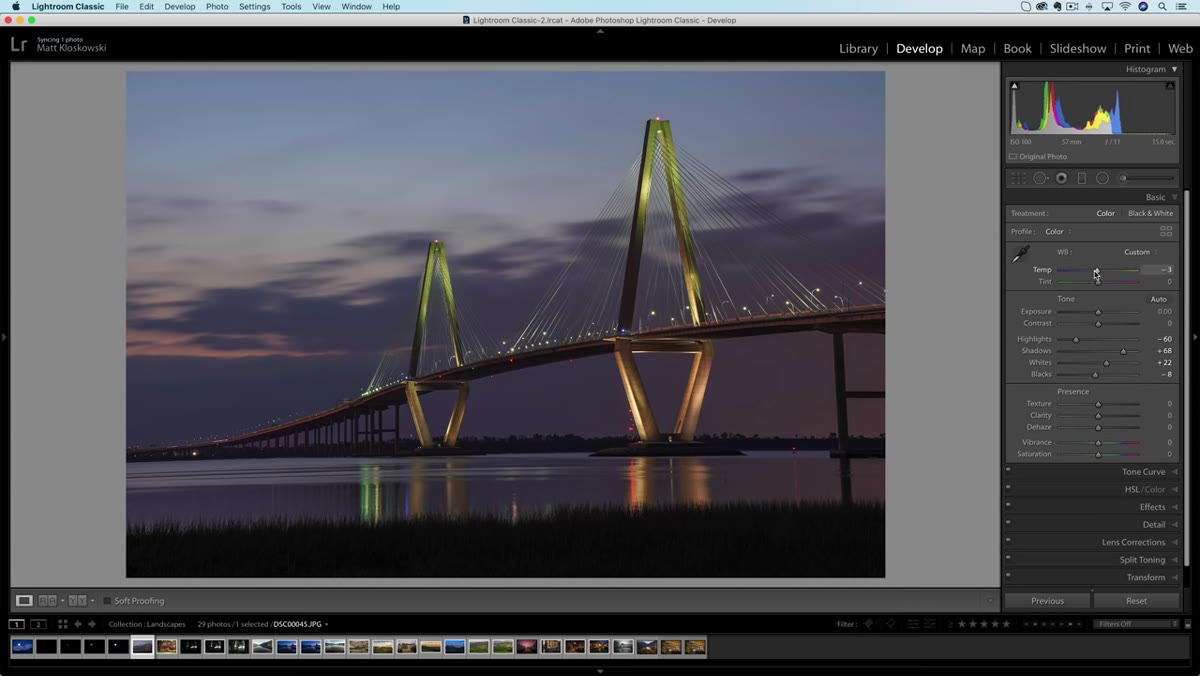1200x676 pixels.
Task: Filter by flagged status flag icon
Action: (867, 624)
